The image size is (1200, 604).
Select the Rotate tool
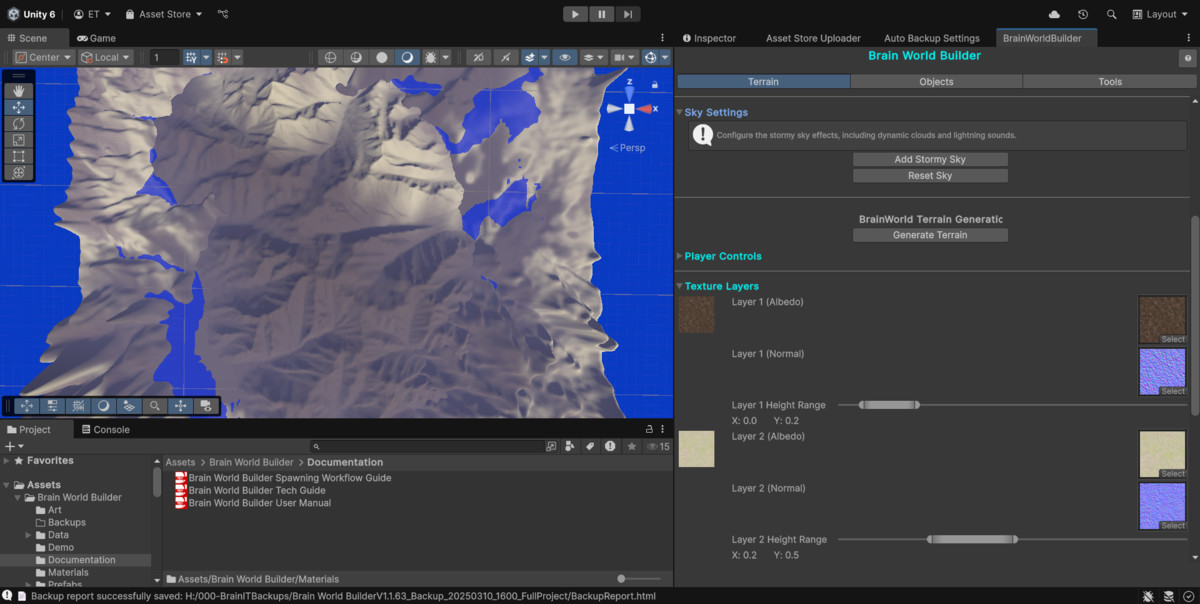(x=18, y=123)
